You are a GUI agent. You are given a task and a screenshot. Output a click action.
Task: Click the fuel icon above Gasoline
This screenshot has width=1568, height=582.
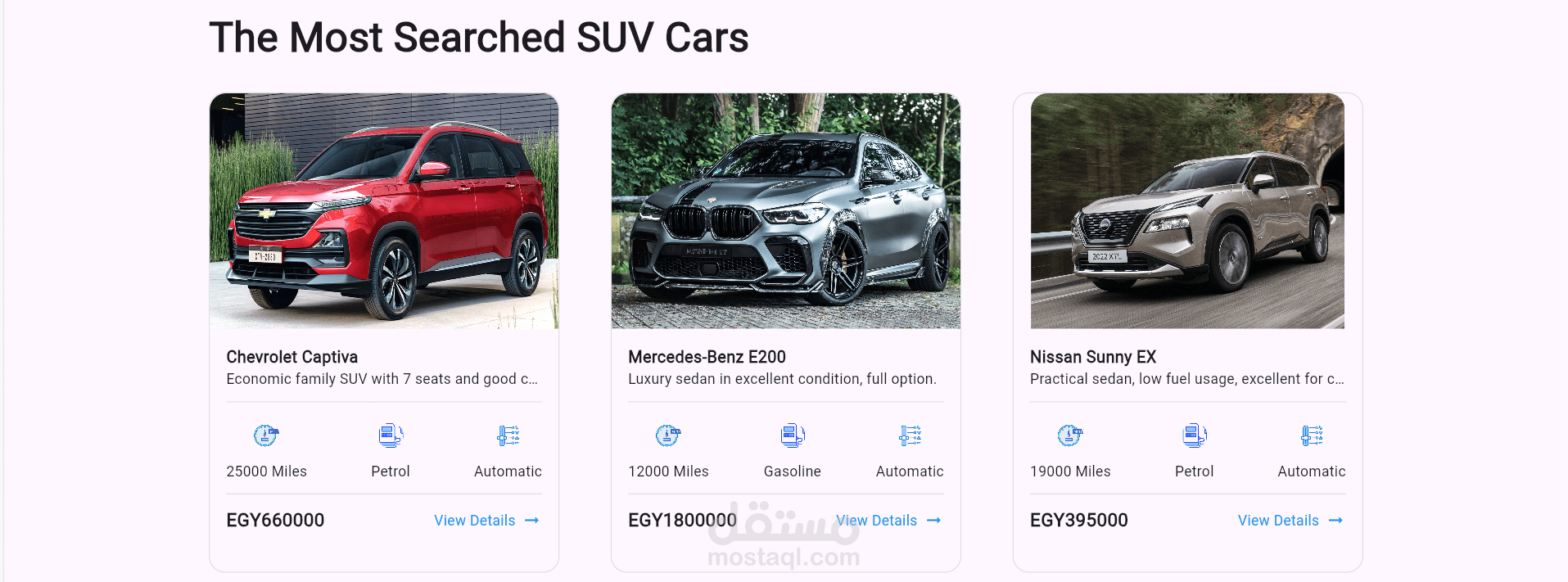point(793,435)
